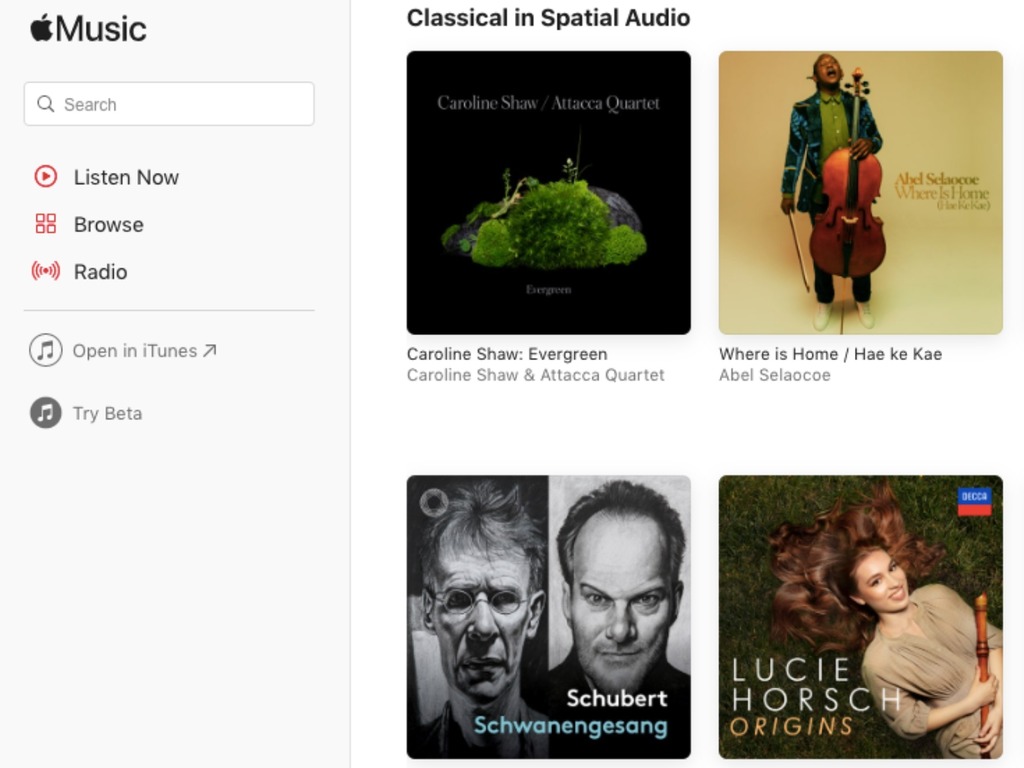Open the Listen Now section
This screenshot has width=1024, height=768.
tap(106, 177)
